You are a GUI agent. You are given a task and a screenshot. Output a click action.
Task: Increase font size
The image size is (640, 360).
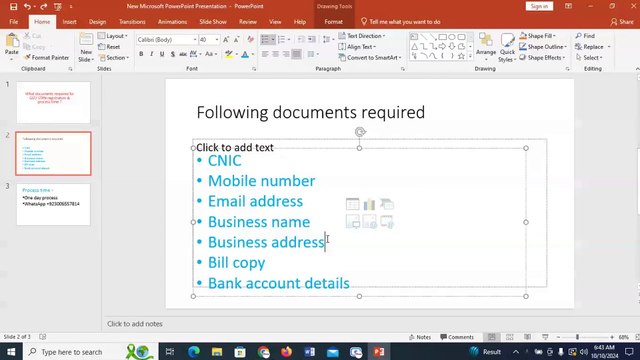pyautogui.click(x=226, y=40)
